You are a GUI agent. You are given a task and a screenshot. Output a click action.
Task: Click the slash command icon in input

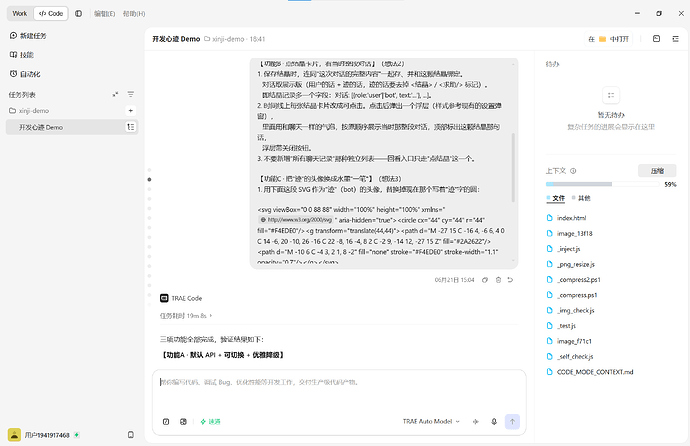tap(166, 421)
